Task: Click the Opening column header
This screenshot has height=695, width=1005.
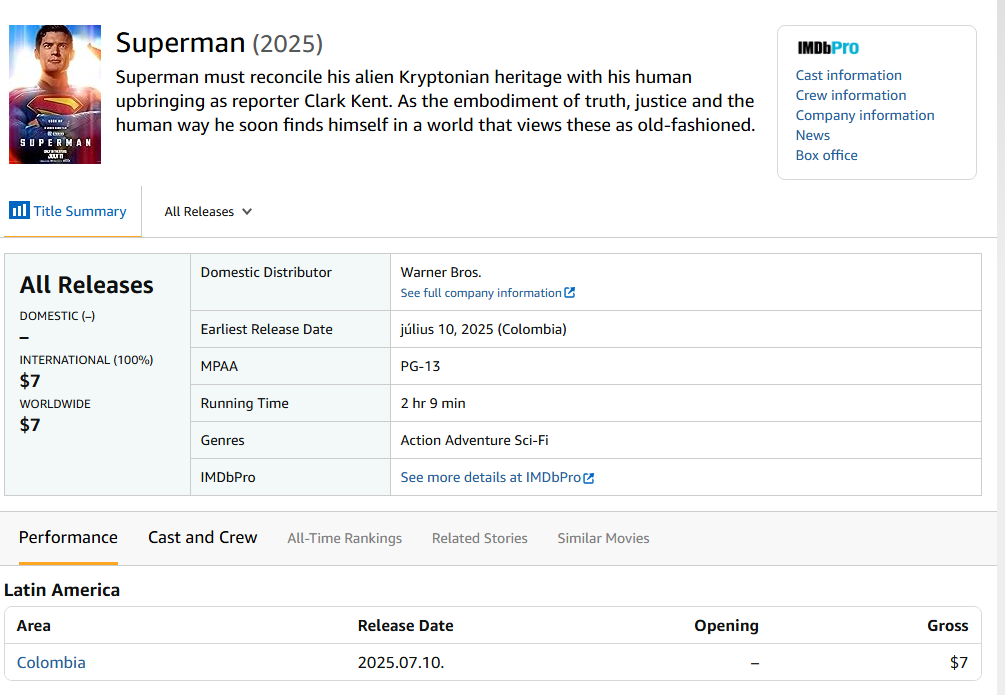Action: pyautogui.click(x=726, y=626)
